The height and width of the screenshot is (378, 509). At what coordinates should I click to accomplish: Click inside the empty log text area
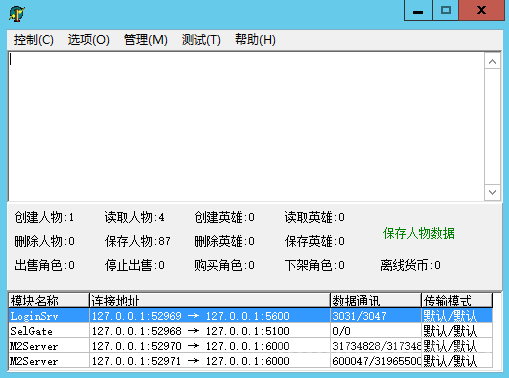pyautogui.click(x=246, y=127)
